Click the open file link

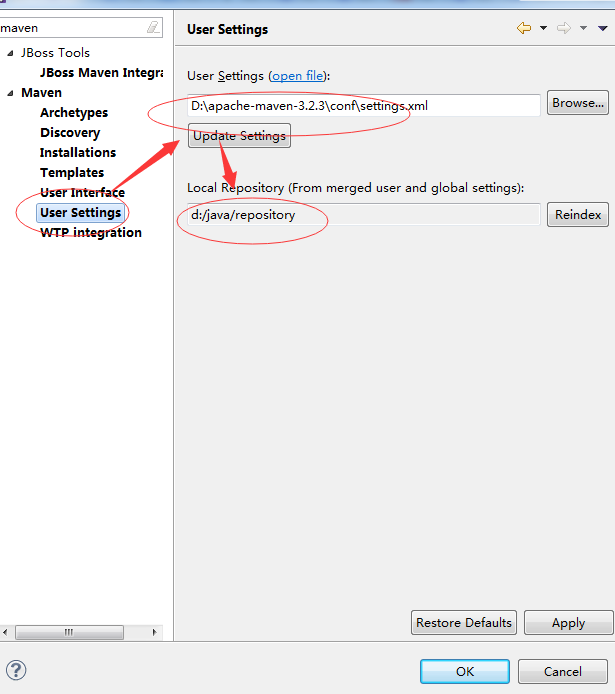pos(298,76)
